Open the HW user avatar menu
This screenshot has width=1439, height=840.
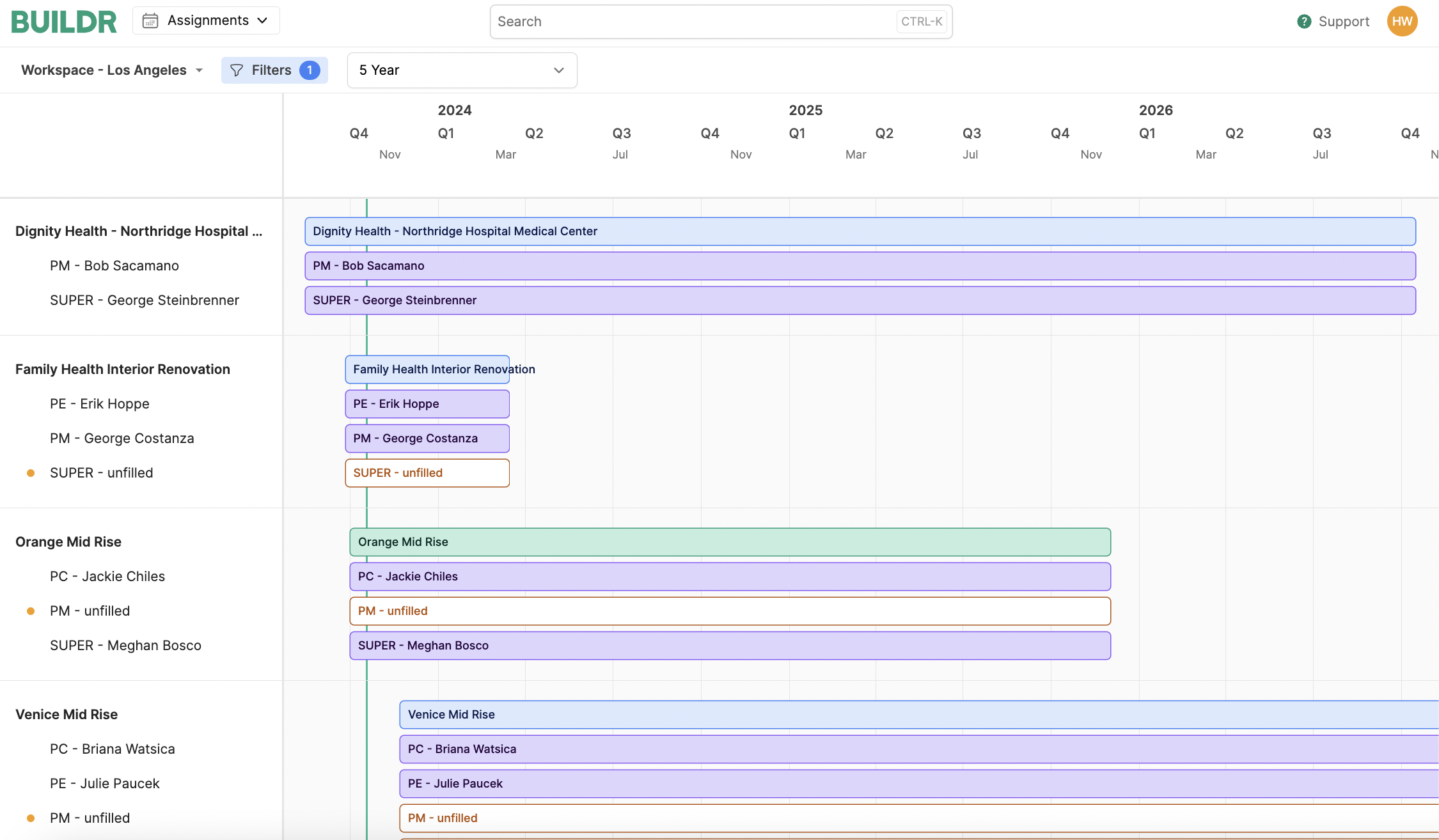click(1402, 21)
